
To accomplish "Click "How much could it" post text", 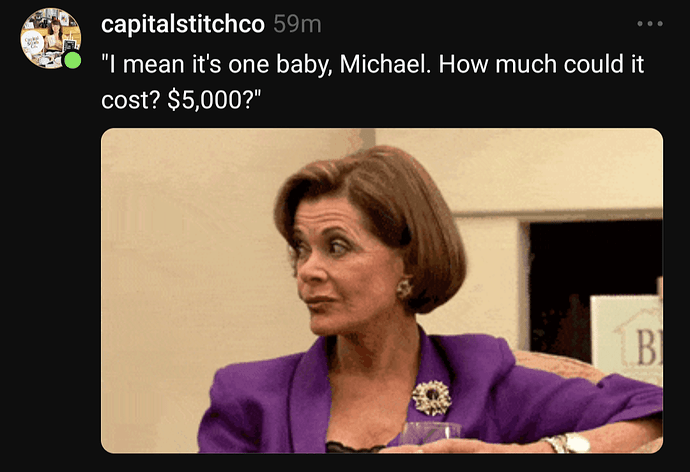I will pos(541,64).
